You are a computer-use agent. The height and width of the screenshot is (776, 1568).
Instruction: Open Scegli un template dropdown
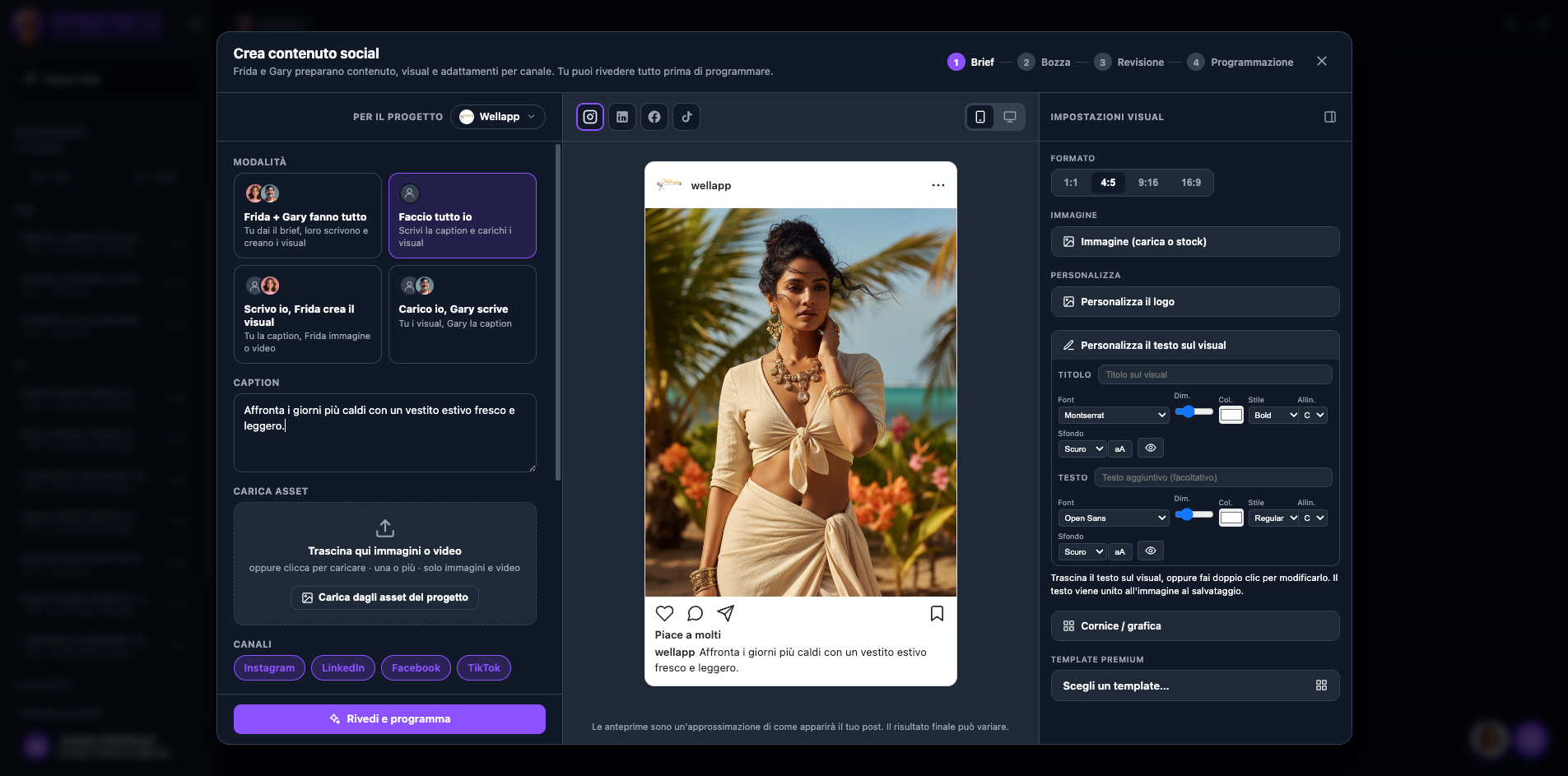[x=1195, y=685]
